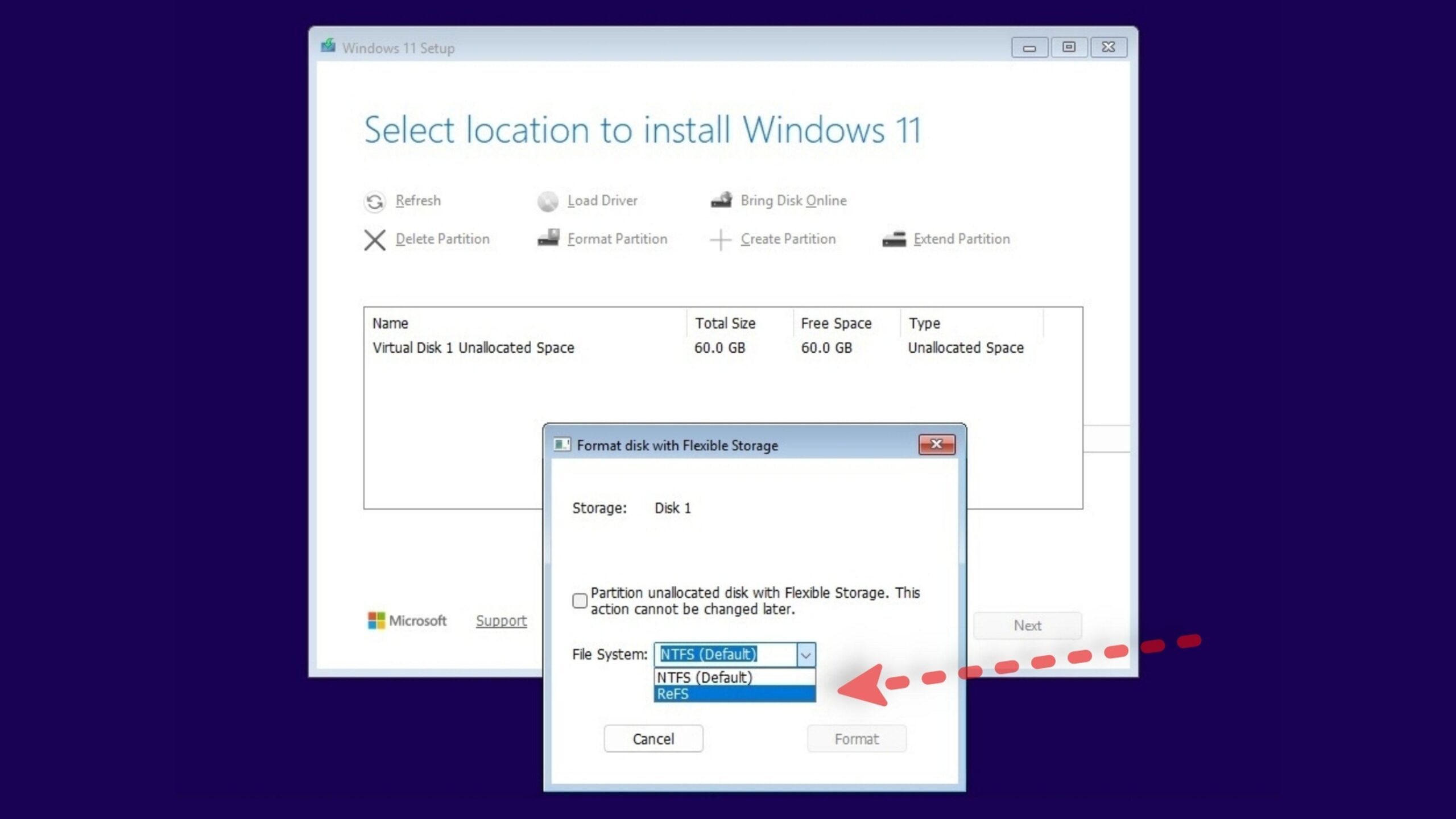Viewport: 1456px width, 819px height.
Task: Click the Extend Partition link text
Action: [962, 239]
